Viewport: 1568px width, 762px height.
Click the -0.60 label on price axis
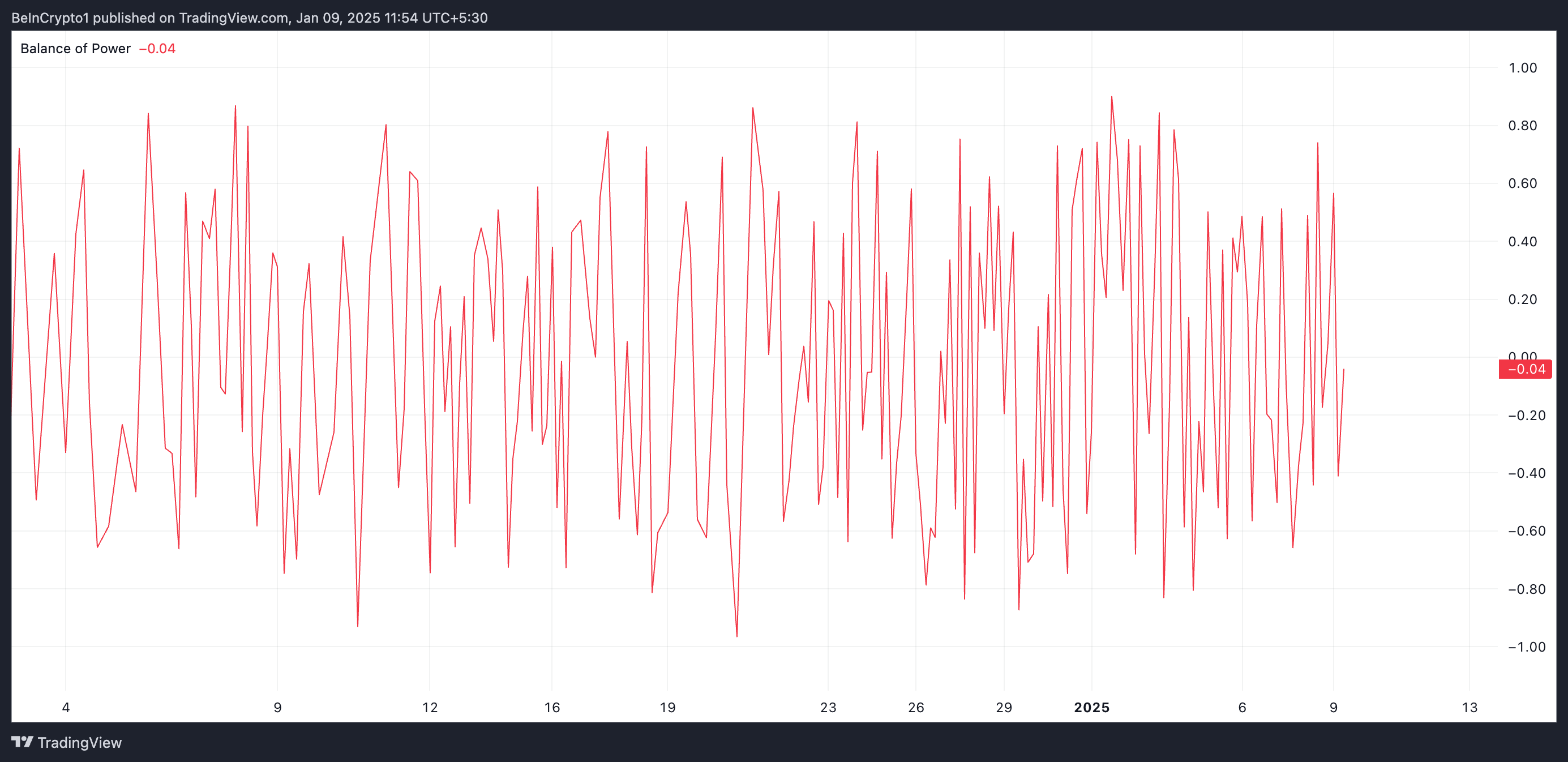tap(1526, 530)
